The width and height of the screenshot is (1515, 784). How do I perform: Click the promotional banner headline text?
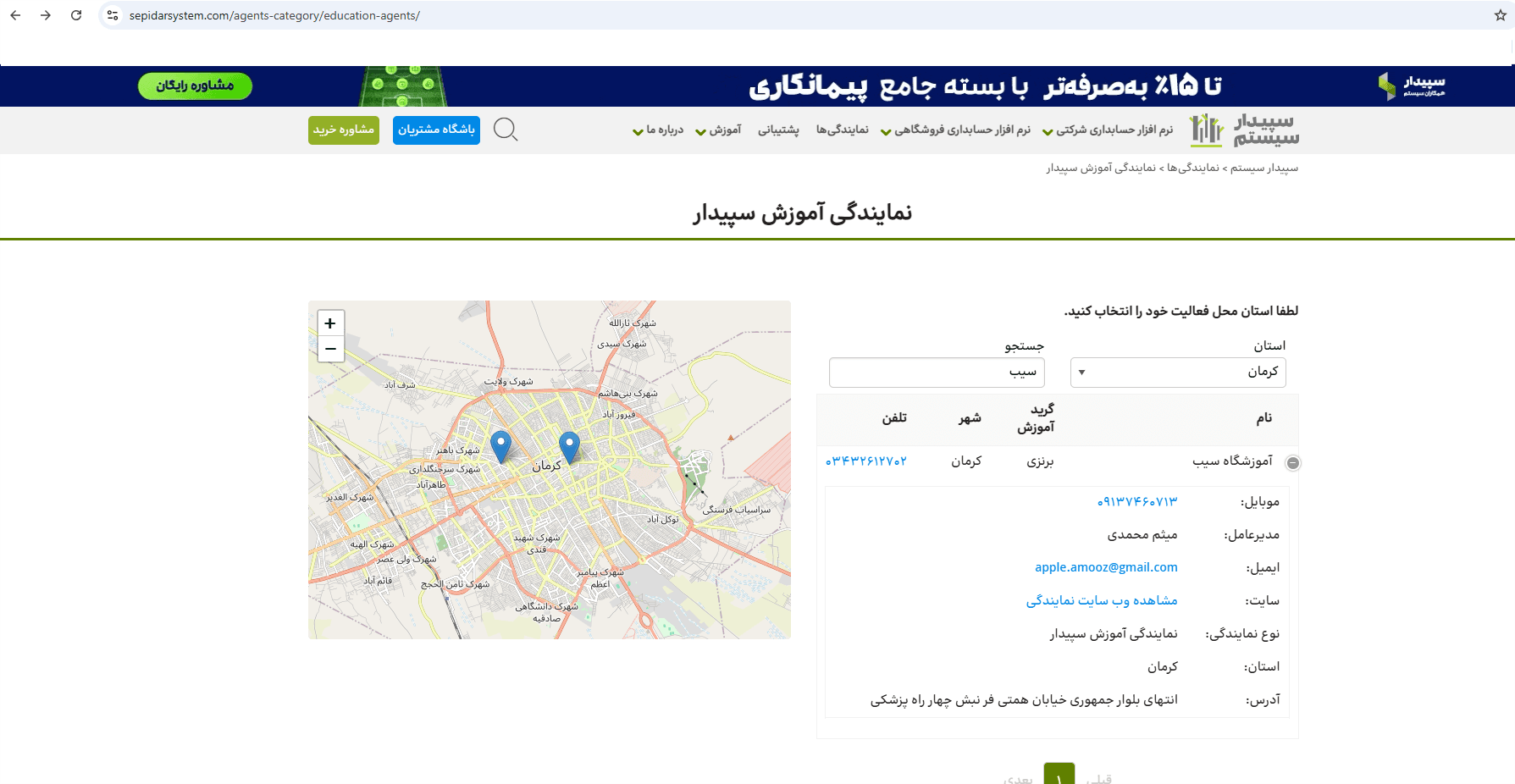[x=985, y=86]
